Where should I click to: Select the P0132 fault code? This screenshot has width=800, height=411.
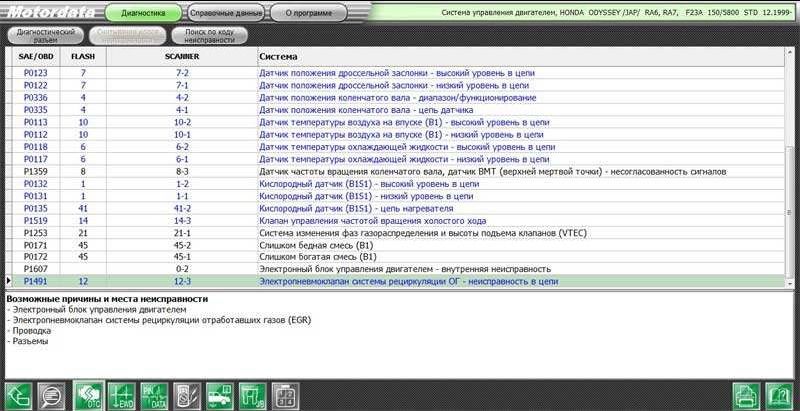(x=36, y=184)
